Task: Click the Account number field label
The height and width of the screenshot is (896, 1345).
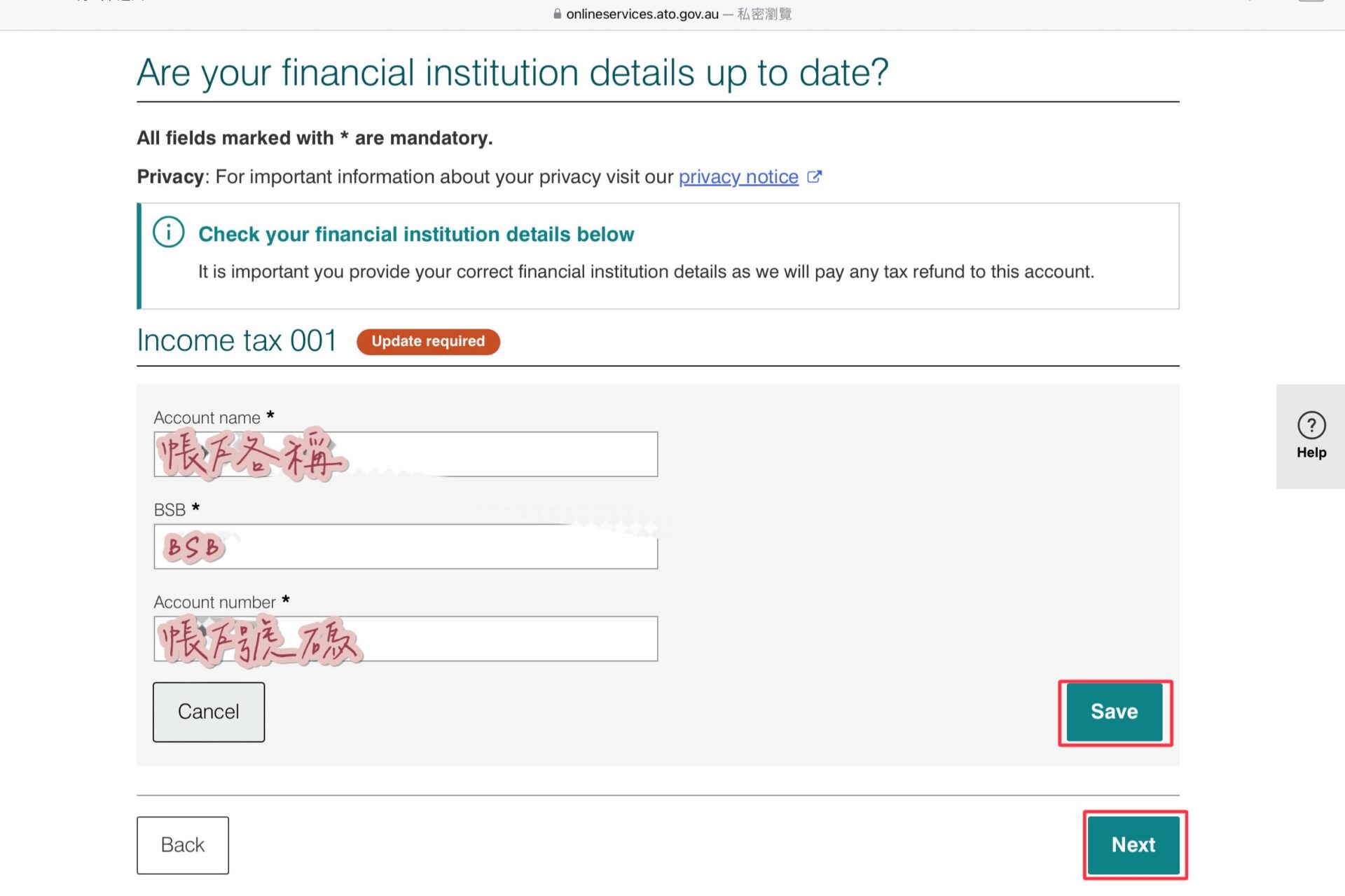Action: (x=214, y=602)
